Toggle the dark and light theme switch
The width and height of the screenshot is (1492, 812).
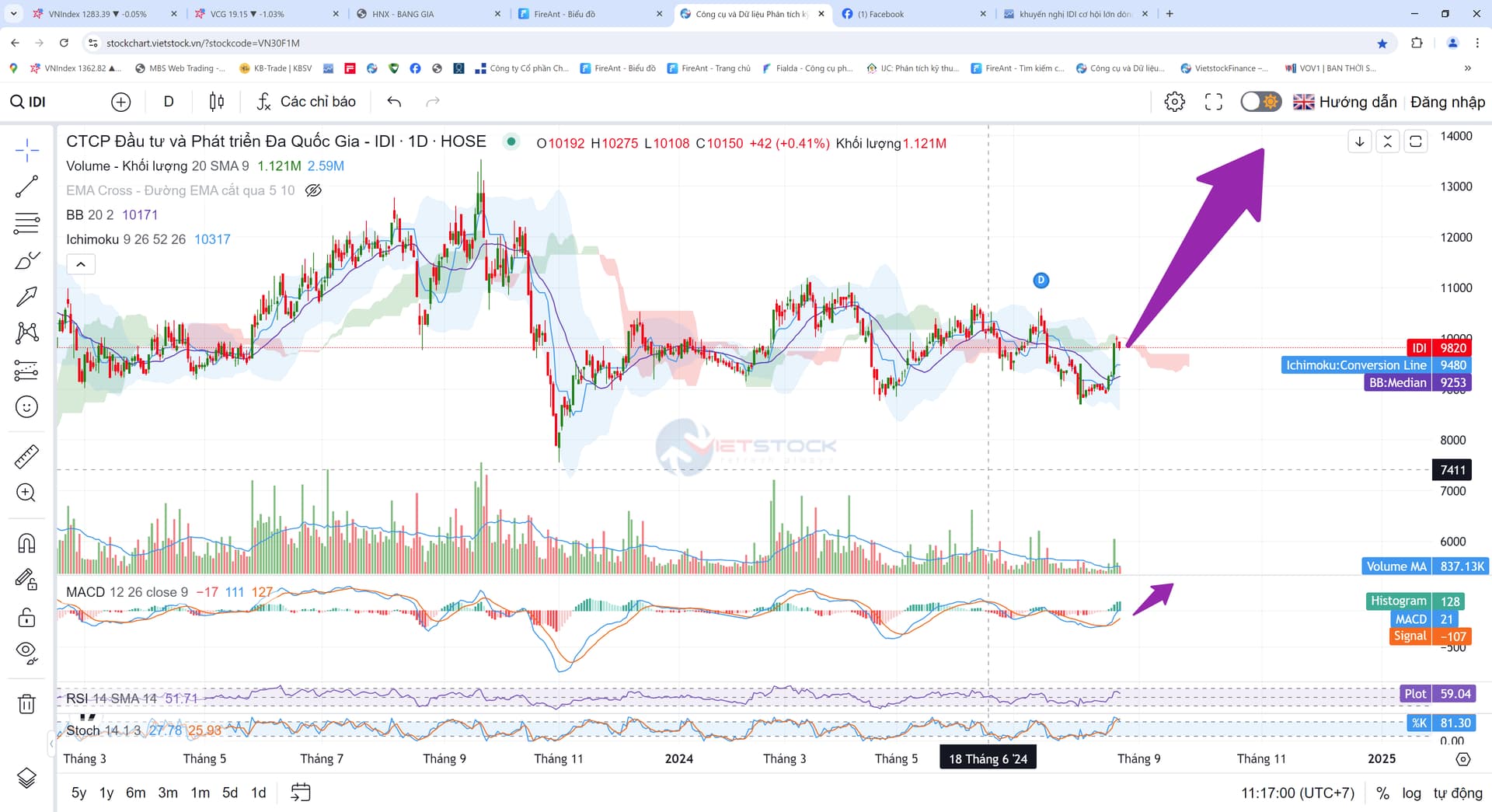[x=1260, y=102]
